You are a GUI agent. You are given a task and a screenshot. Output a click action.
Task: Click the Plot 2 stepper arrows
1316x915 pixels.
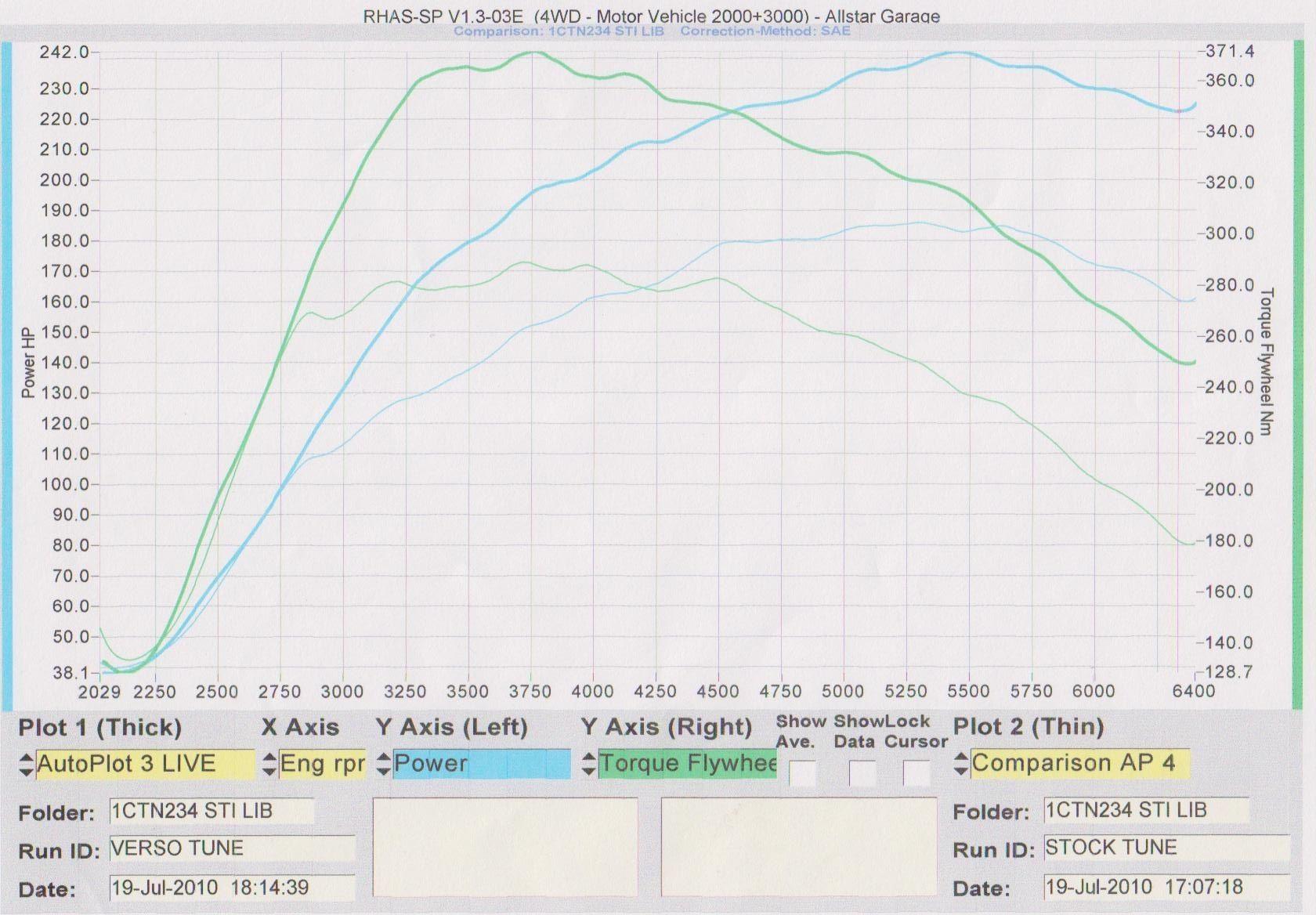click(961, 764)
